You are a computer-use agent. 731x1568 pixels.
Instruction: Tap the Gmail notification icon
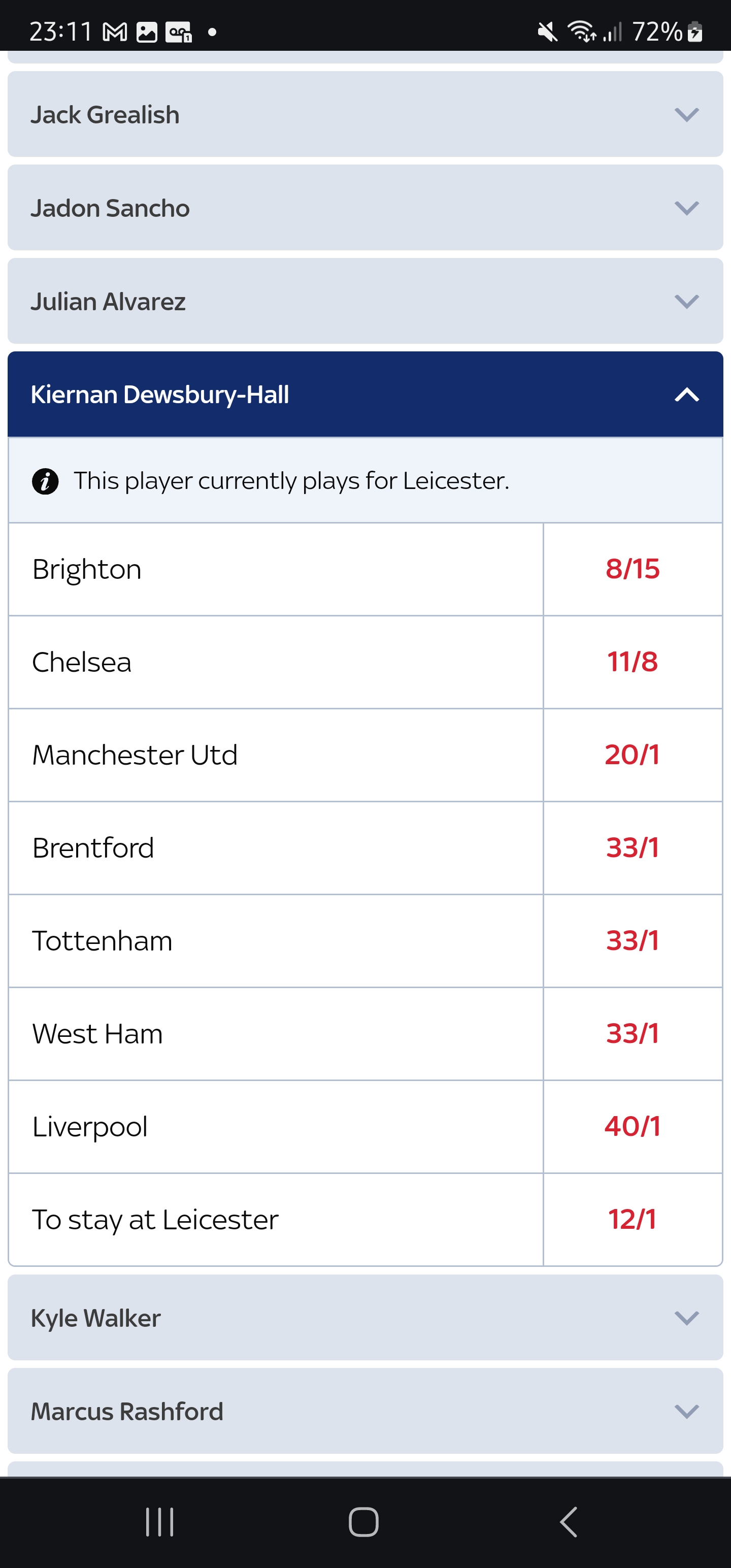click(x=115, y=32)
